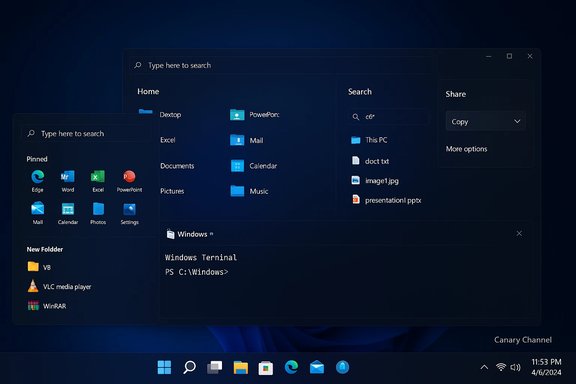Open image1.jpg in Search results
Viewport: 576px width, 384px height.
[x=375, y=180]
